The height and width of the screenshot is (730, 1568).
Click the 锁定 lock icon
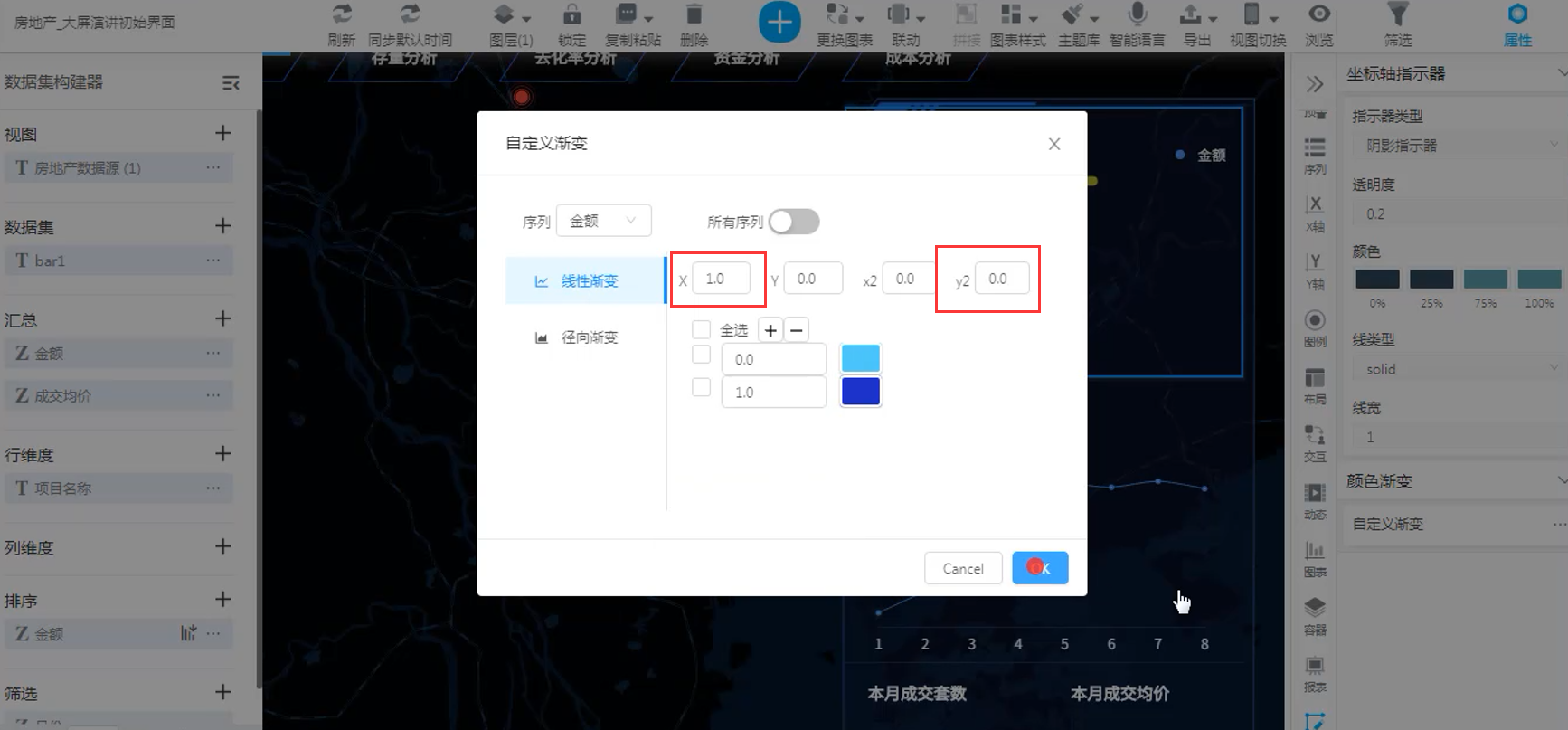click(571, 14)
